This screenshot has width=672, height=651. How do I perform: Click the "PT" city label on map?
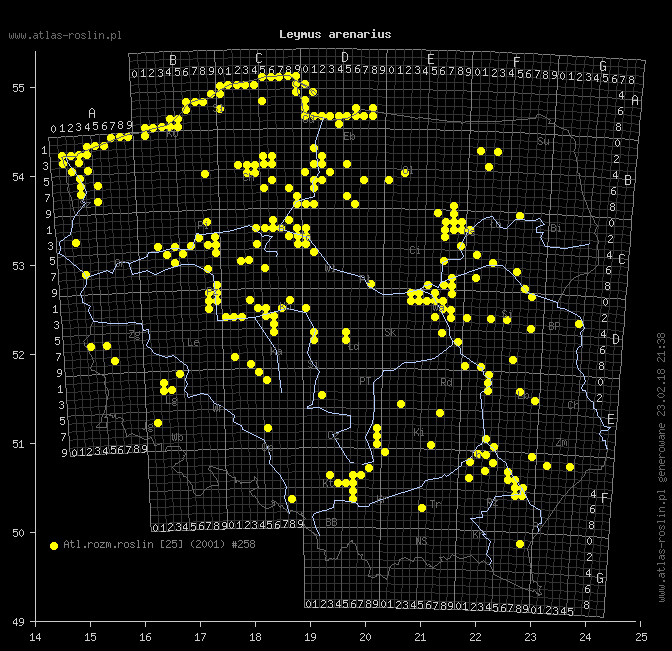(x=365, y=381)
